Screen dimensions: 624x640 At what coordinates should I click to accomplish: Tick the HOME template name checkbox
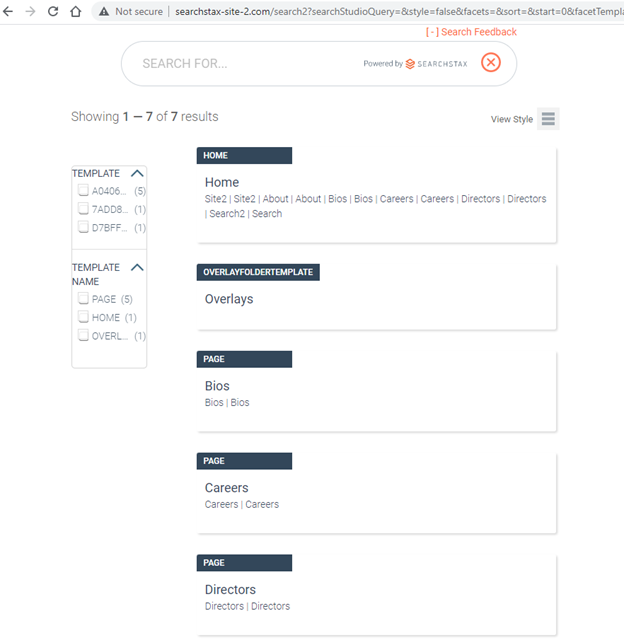click(83, 317)
